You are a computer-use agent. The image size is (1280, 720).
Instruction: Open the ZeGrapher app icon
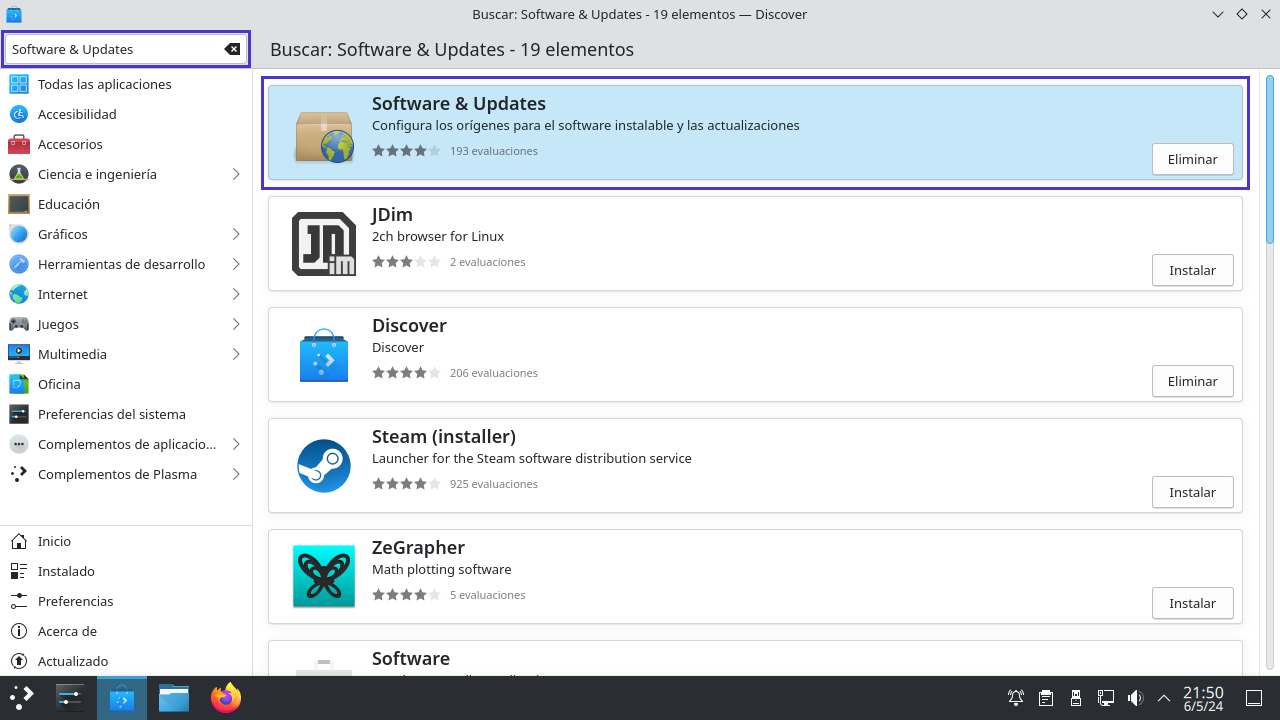pos(324,577)
